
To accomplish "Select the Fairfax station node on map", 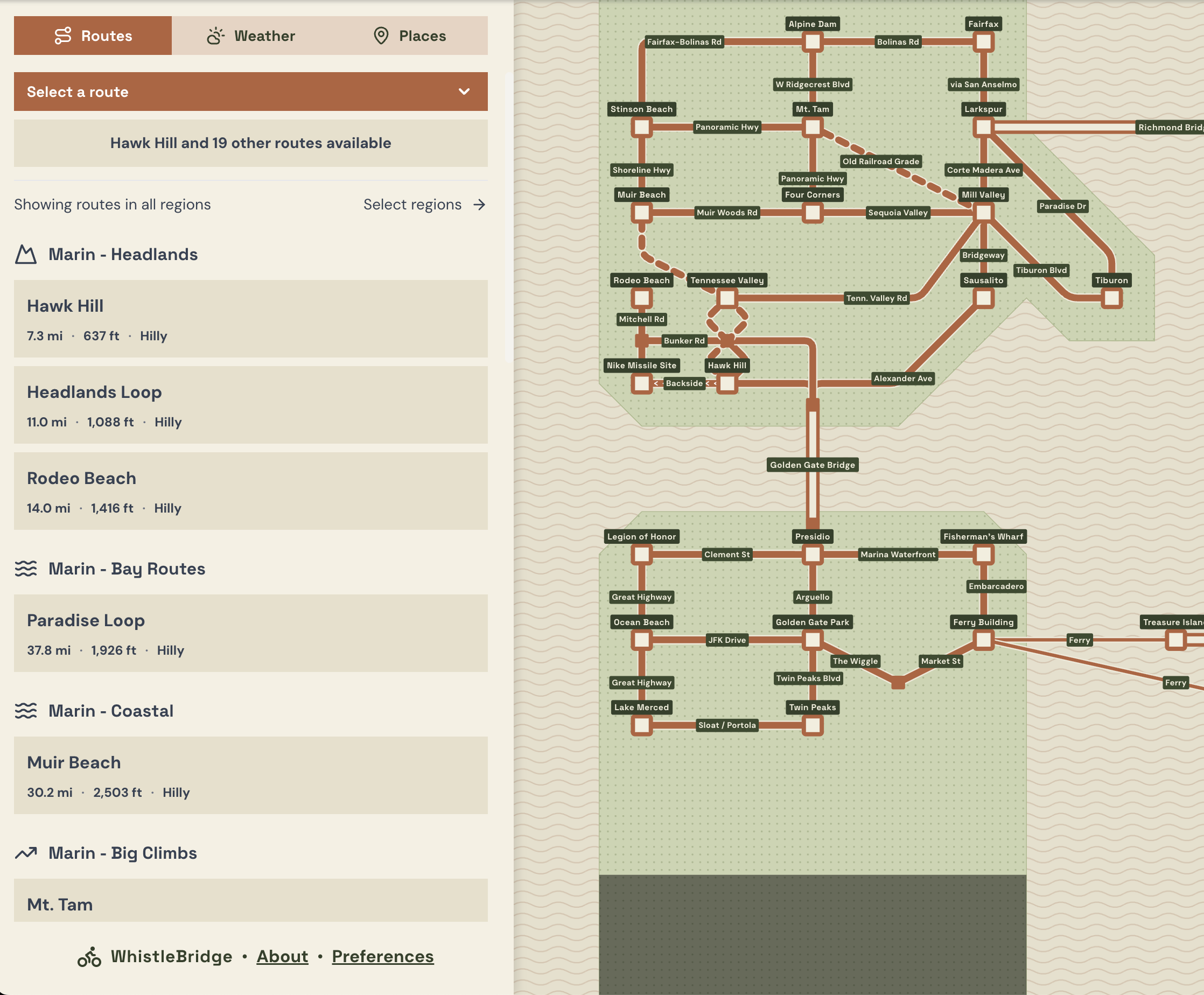I will pyautogui.click(x=984, y=42).
